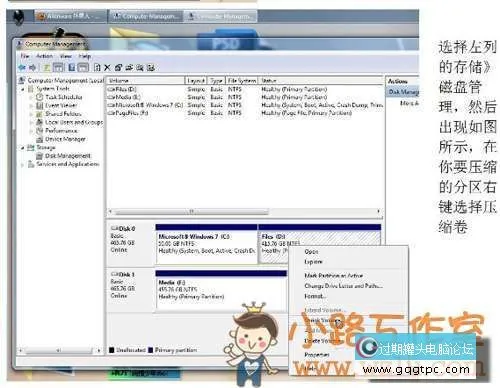This screenshot has width=500, height=388.
Task: Choose Change Drive Letter and Paths
Action: coord(343,286)
